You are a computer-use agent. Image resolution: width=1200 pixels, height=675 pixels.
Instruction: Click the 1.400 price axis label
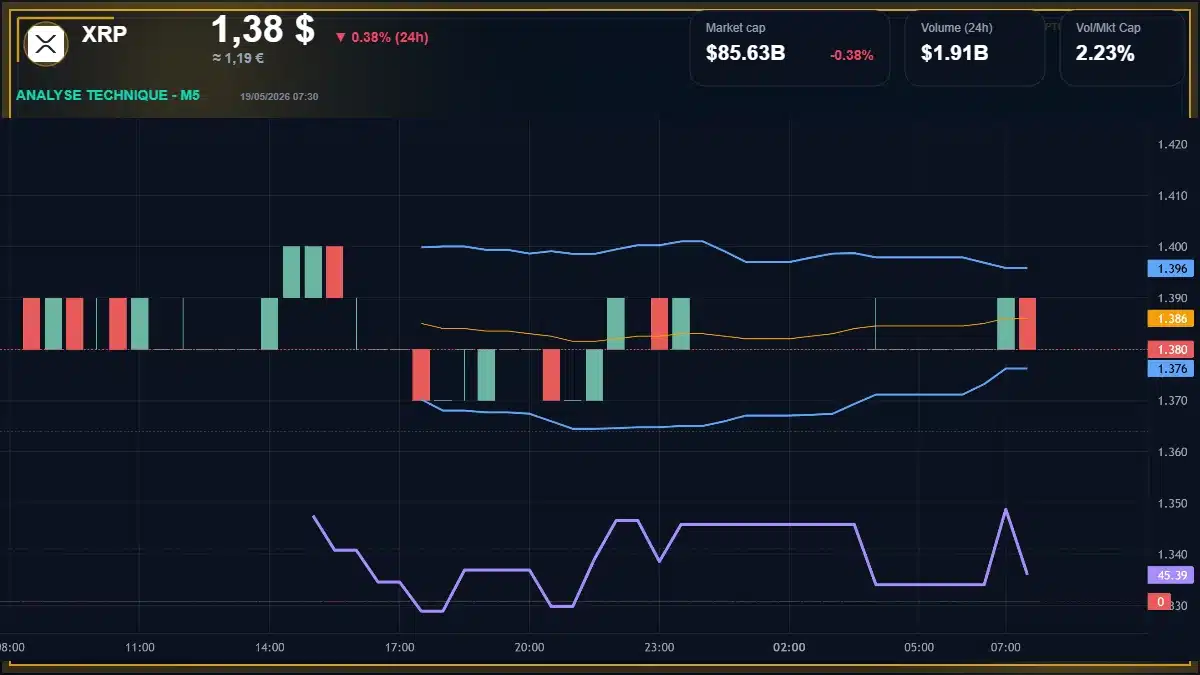1171,247
